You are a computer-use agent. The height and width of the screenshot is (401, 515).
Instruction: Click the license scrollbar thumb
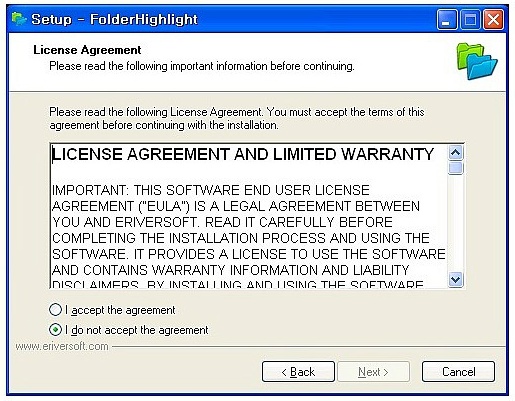coord(455,168)
